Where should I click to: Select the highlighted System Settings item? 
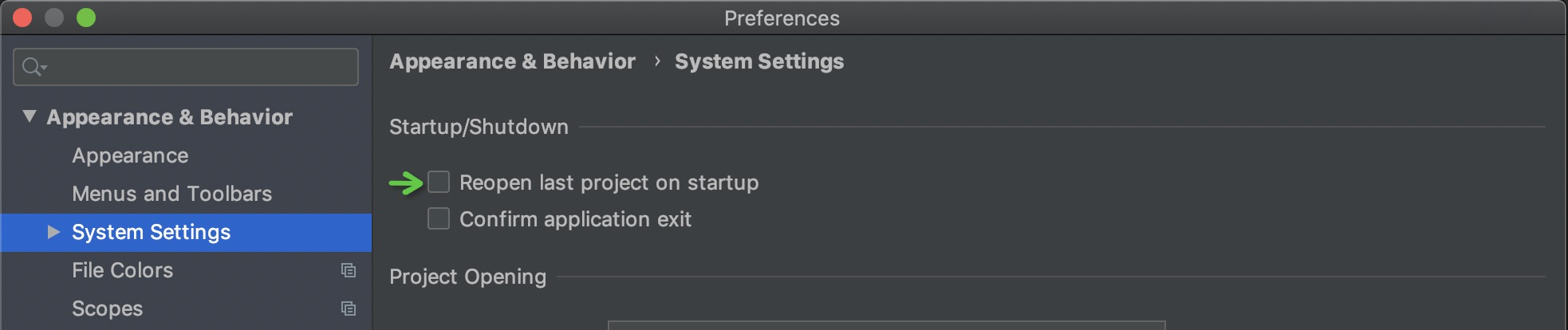151,232
